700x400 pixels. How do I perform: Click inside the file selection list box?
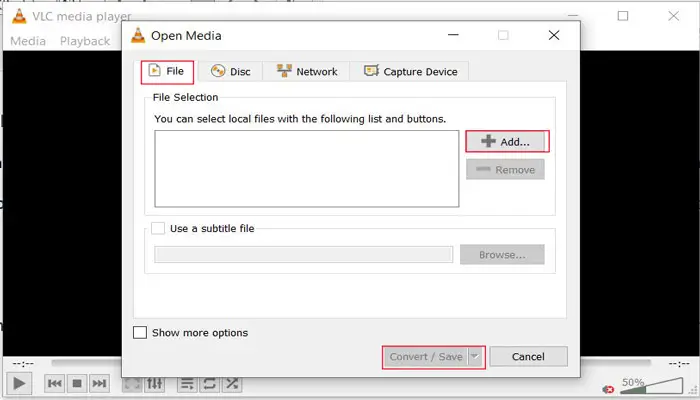pos(306,168)
